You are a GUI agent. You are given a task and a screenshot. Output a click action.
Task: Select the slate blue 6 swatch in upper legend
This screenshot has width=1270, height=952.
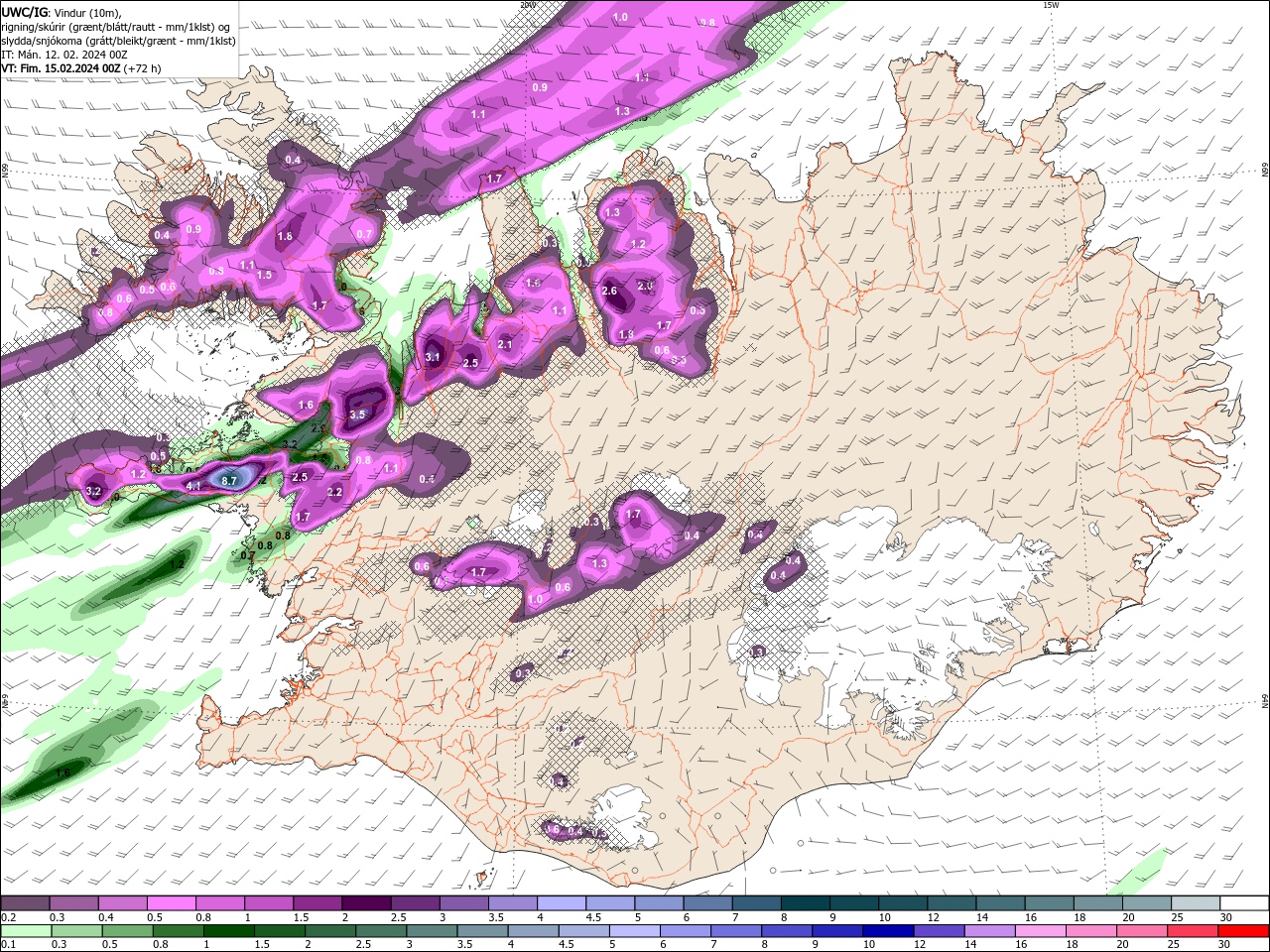click(708, 903)
